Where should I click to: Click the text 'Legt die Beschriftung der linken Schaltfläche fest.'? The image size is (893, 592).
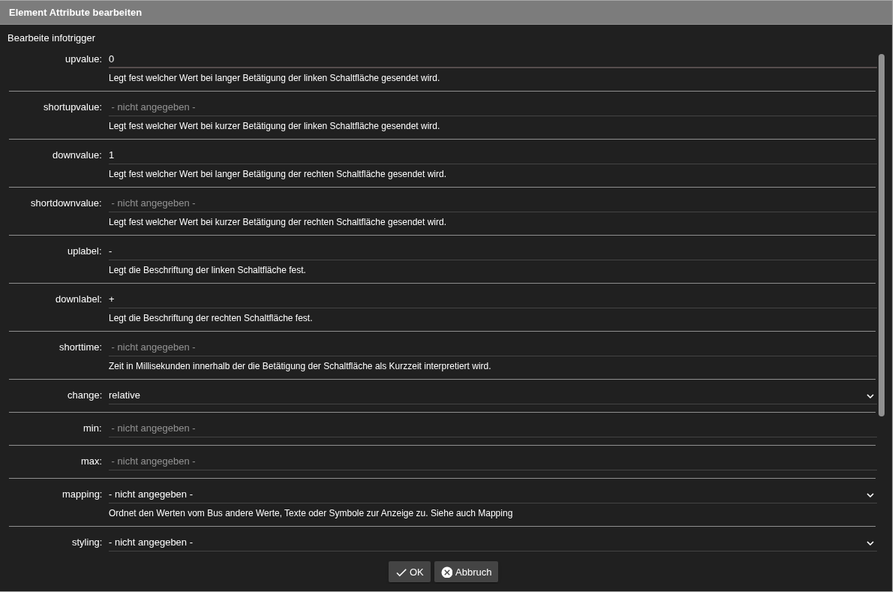[x=207, y=270]
